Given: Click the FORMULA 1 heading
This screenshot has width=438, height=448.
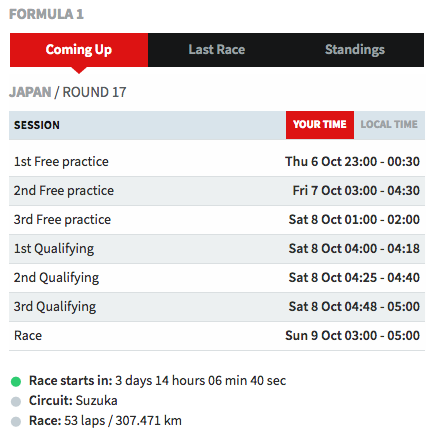Looking at the screenshot, I should click(x=46, y=14).
